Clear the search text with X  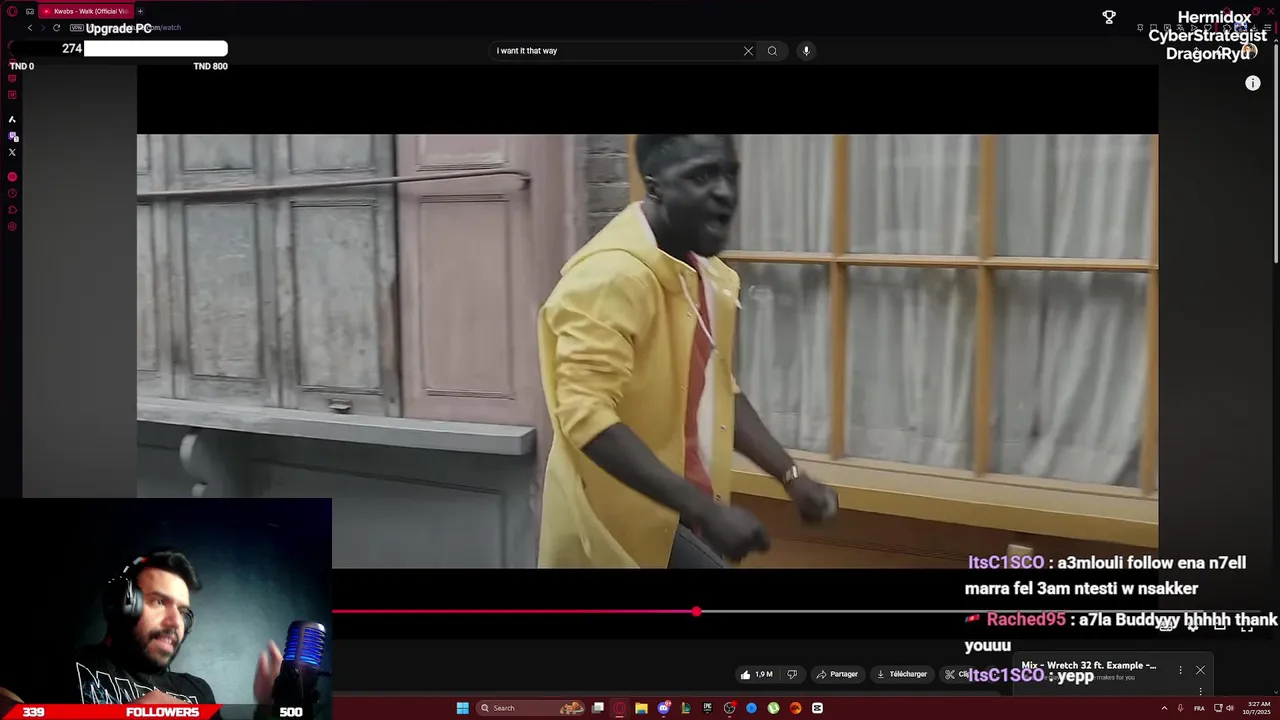click(748, 51)
